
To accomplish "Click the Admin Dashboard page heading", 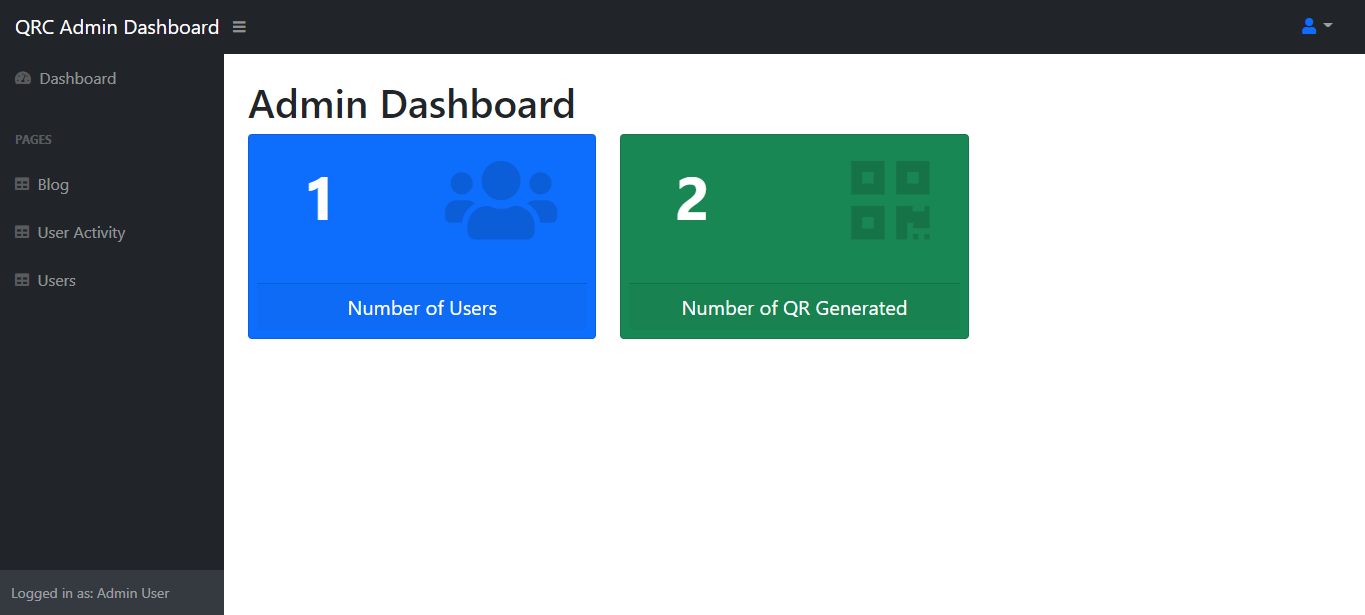I will [x=411, y=105].
